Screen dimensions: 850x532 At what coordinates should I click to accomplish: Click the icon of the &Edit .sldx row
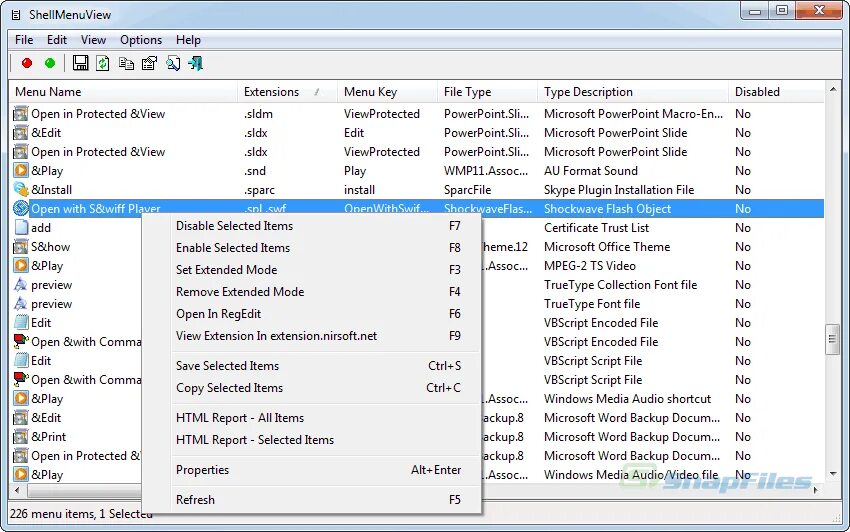coord(21,133)
